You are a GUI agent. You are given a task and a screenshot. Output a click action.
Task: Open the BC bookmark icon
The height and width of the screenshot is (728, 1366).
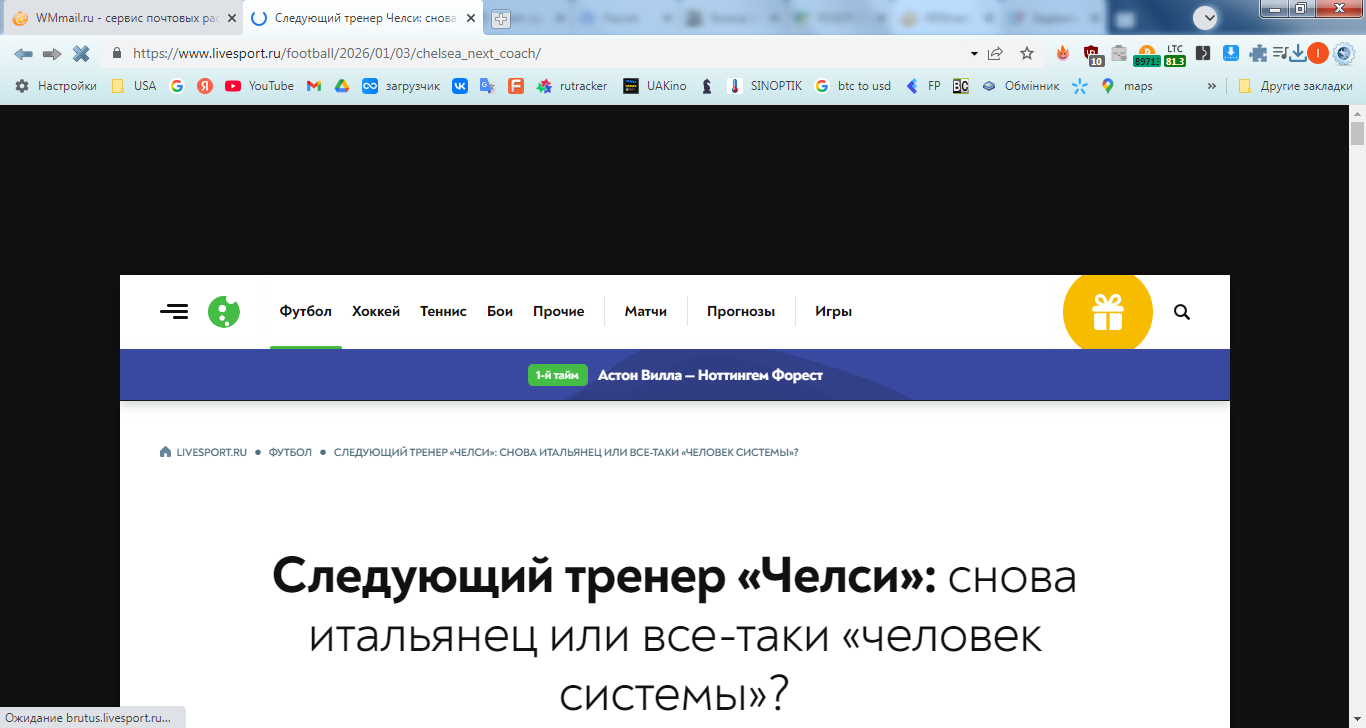(x=960, y=86)
